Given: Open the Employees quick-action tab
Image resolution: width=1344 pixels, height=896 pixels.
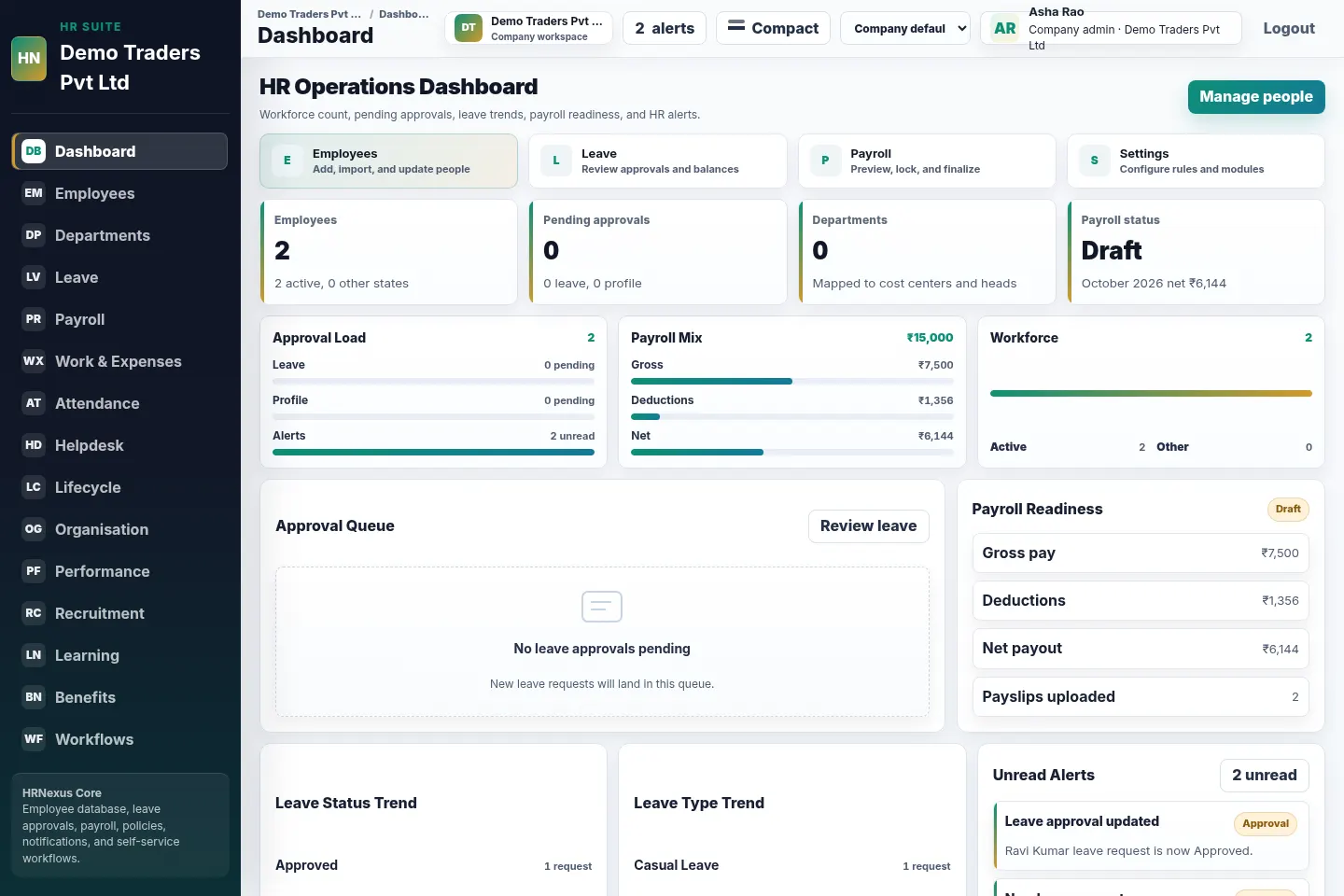Looking at the screenshot, I should coord(388,161).
